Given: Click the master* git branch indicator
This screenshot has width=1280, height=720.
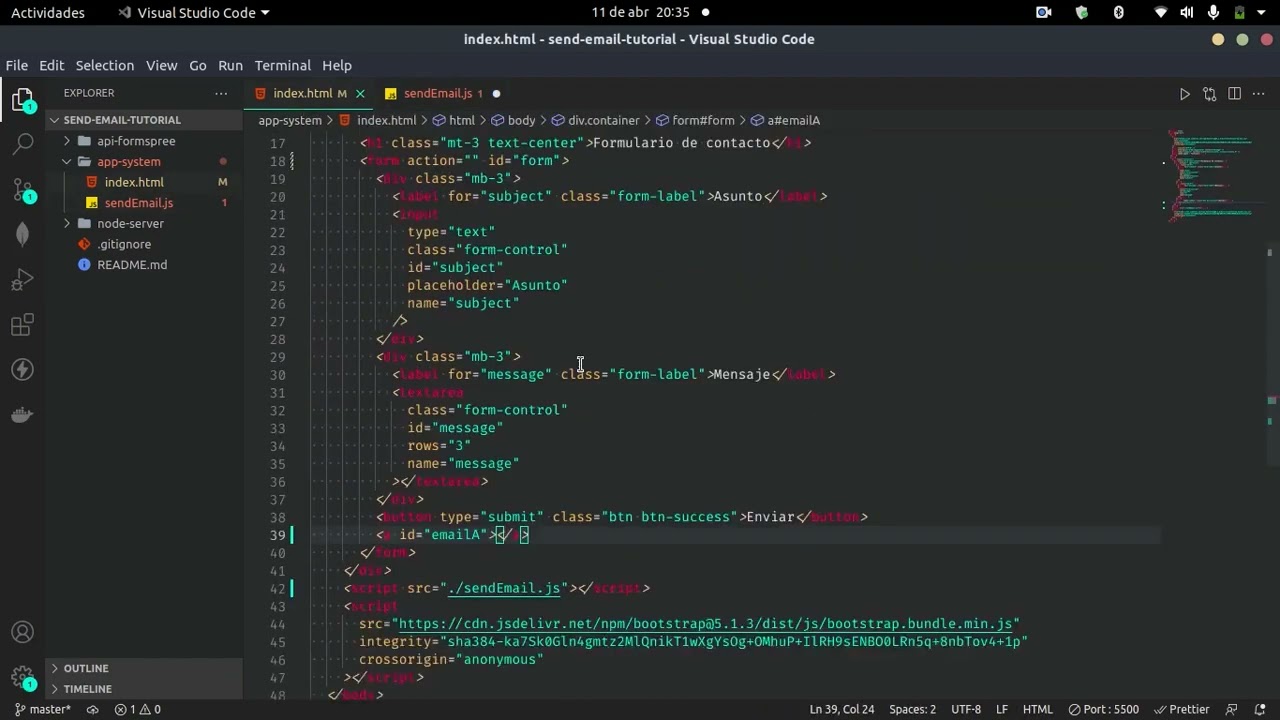Looking at the screenshot, I should pyautogui.click(x=43, y=709).
